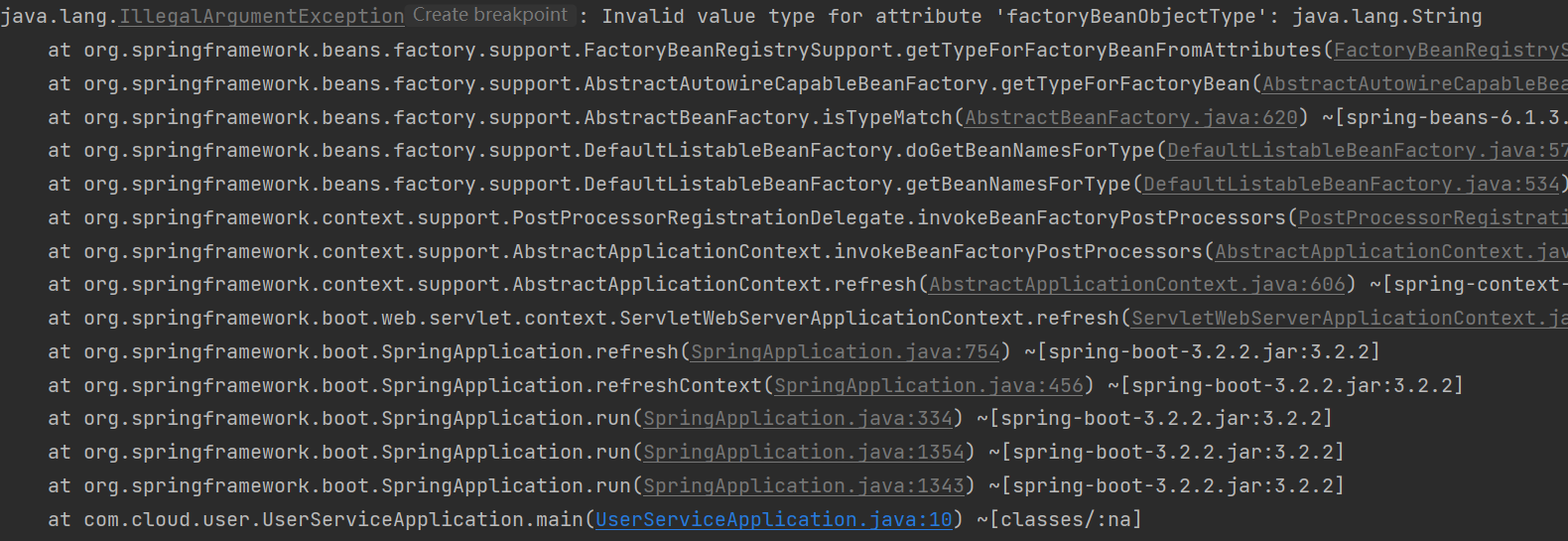The width and height of the screenshot is (1568, 541).
Task: Open the AbstractApplicationContext.java:606 link
Action: [x=1137, y=285]
